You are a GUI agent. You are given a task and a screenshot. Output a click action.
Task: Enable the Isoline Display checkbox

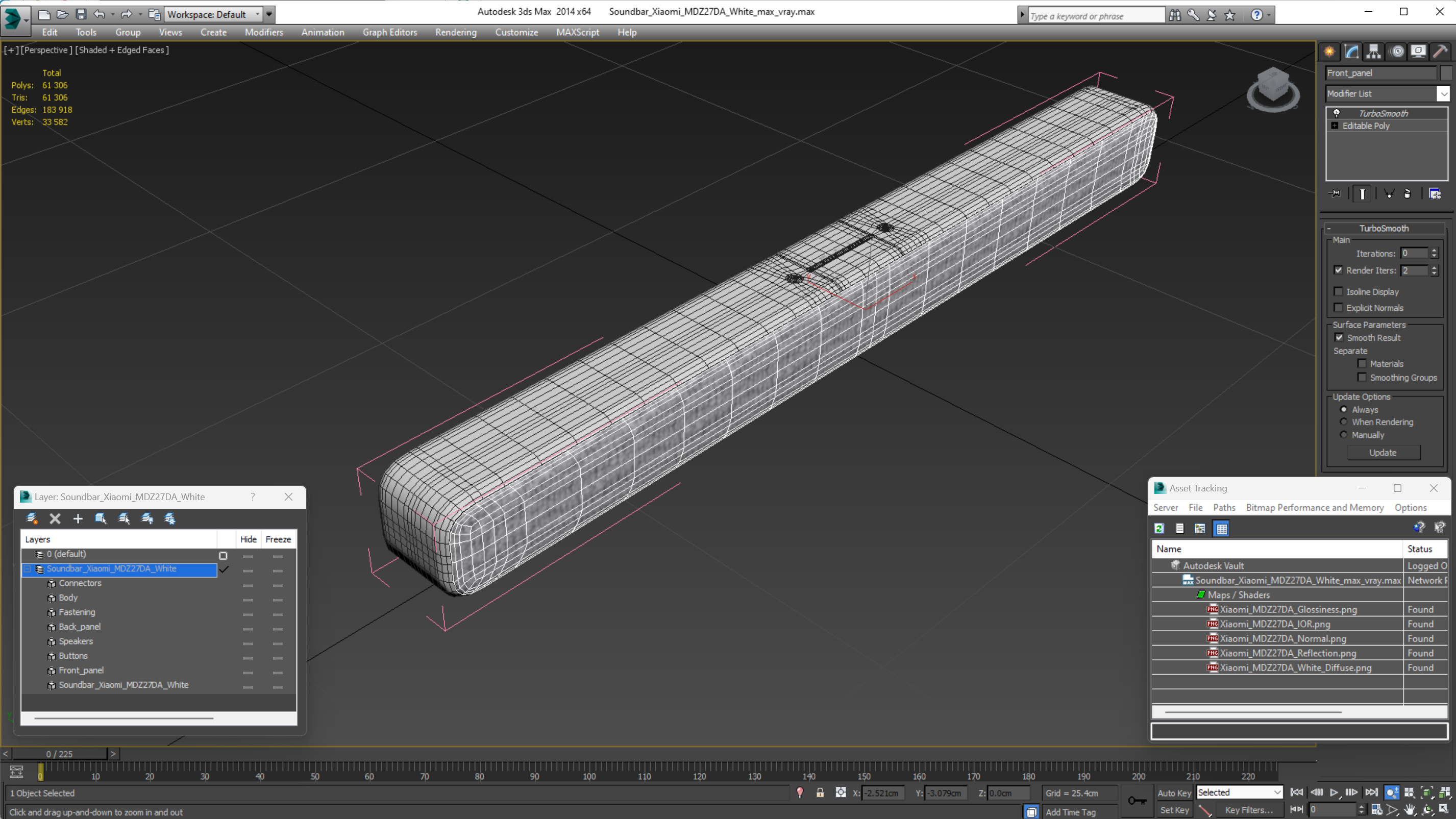pyautogui.click(x=1339, y=292)
